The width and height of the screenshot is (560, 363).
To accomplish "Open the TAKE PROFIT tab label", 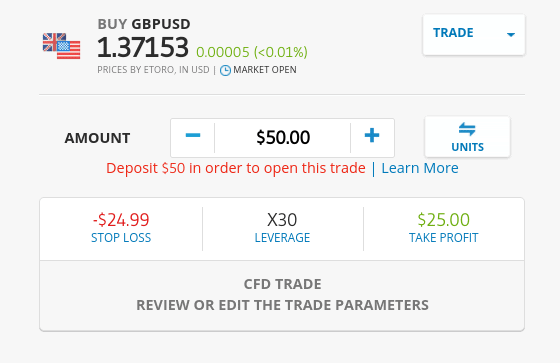I will 444,238.
